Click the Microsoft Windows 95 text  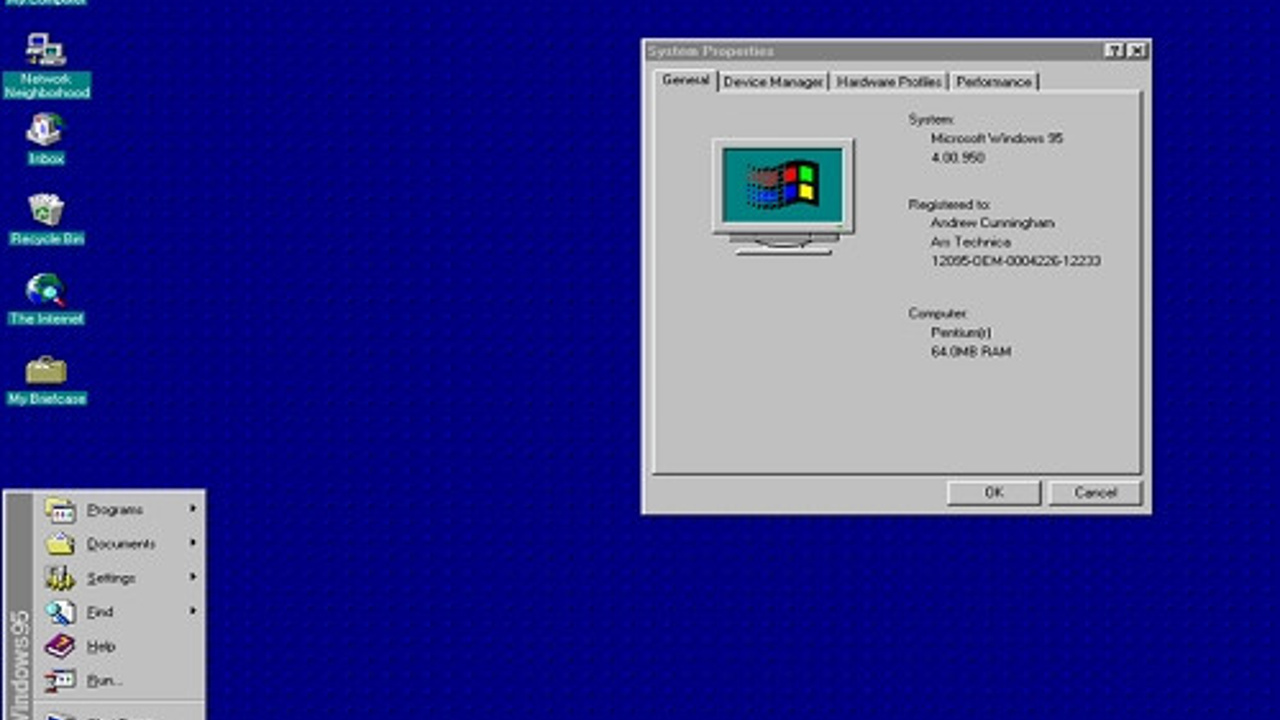tap(997, 139)
